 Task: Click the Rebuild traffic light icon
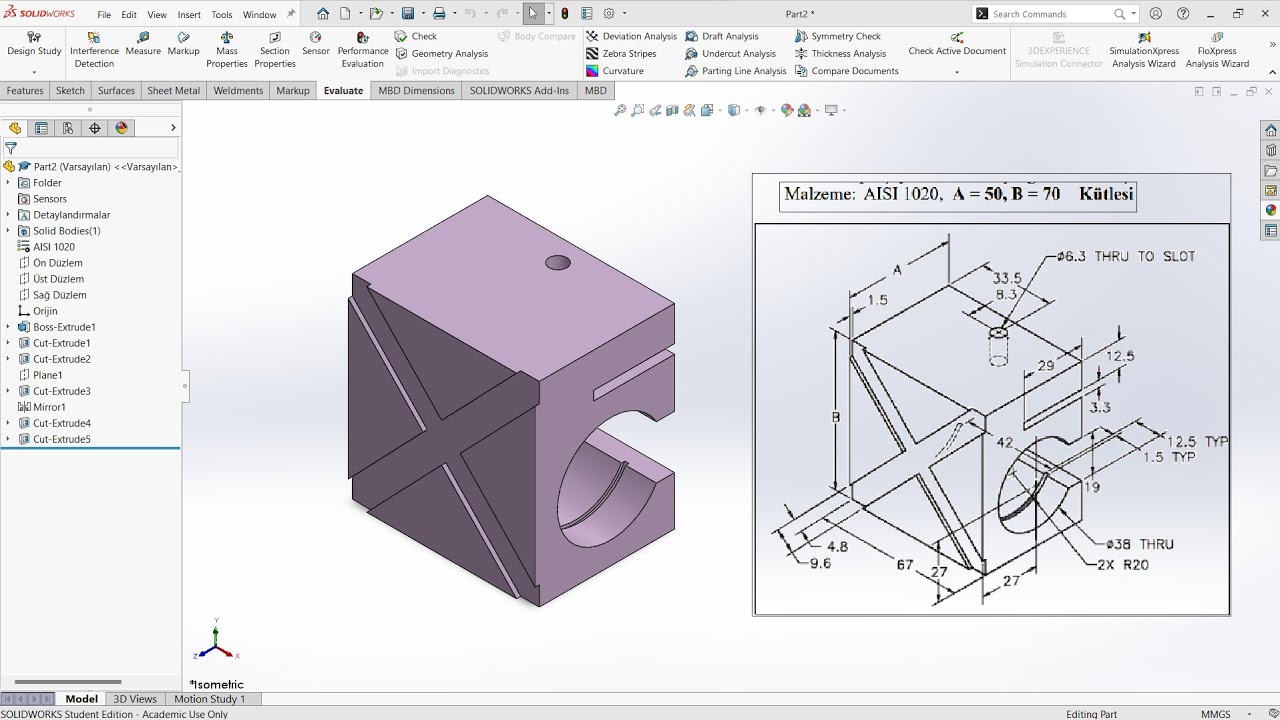coord(565,14)
